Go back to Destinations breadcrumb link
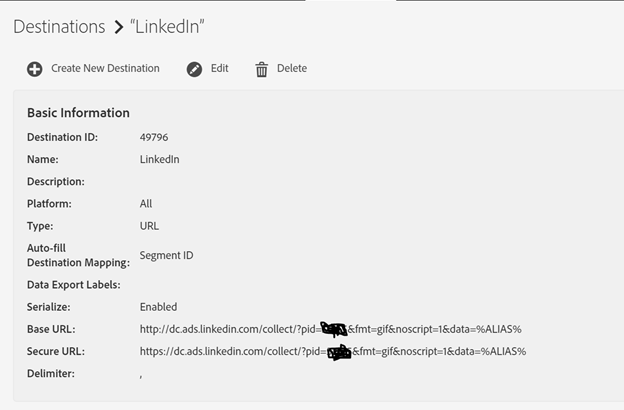 [x=59, y=27]
